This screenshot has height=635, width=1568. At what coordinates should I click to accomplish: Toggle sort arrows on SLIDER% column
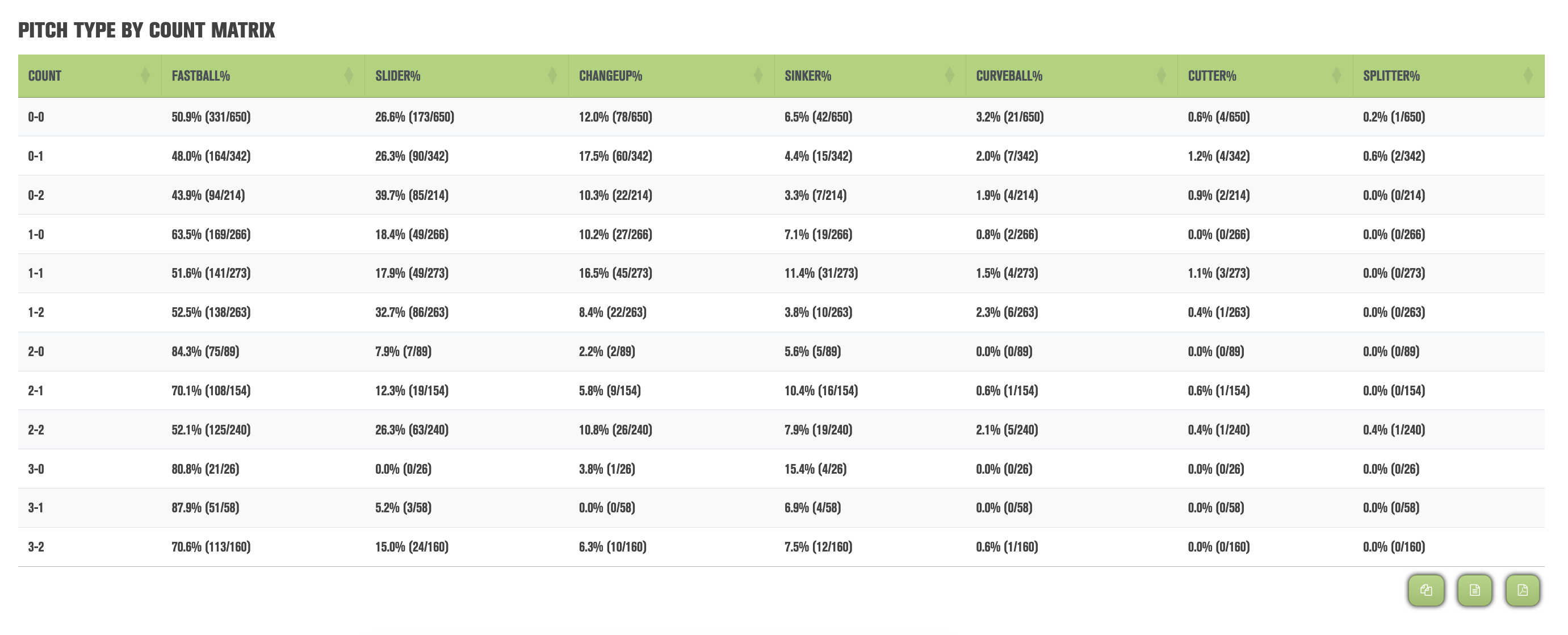[552, 76]
